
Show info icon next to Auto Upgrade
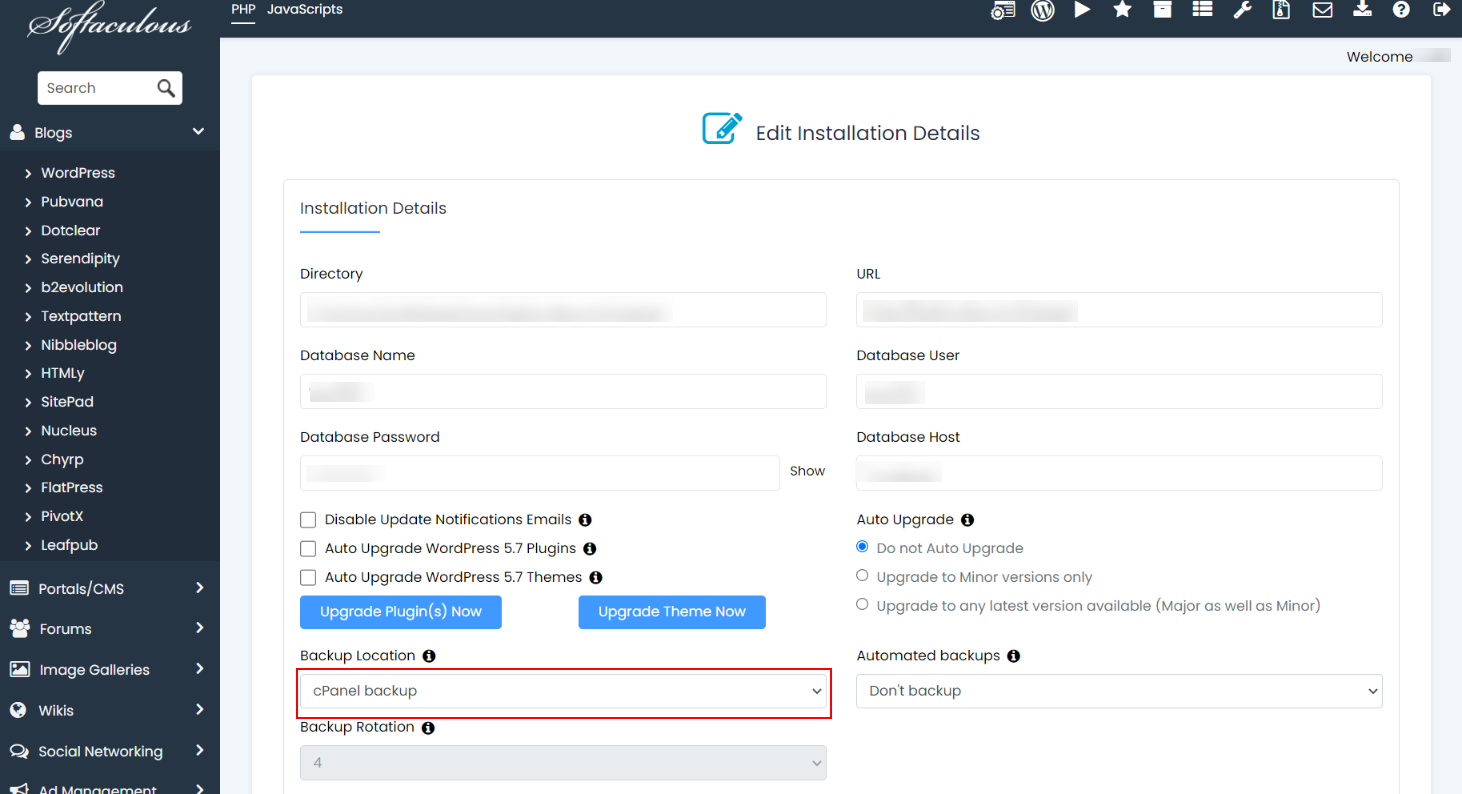point(967,520)
